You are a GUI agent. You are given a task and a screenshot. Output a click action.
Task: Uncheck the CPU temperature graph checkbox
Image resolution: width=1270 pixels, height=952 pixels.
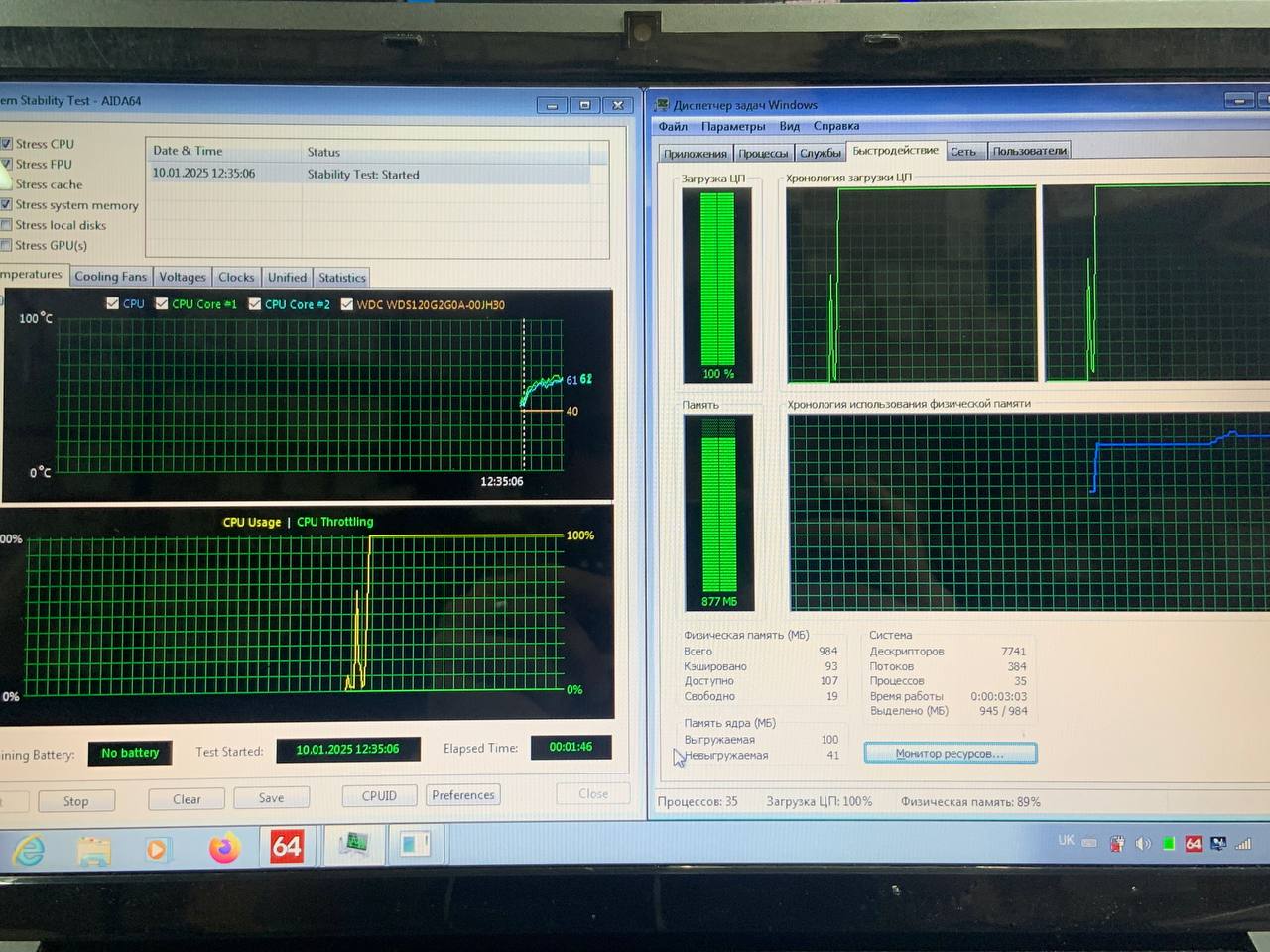tap(112, 303)
